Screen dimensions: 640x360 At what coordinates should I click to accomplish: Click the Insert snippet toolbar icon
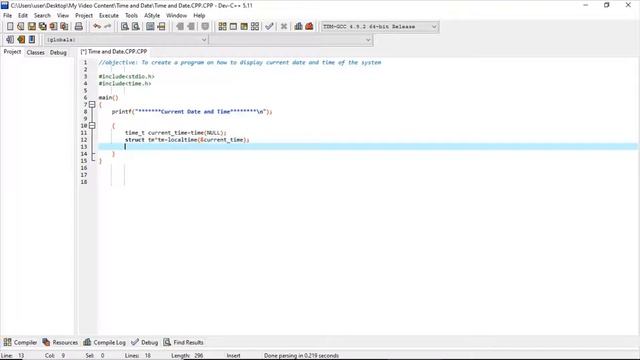click(10, 40)
